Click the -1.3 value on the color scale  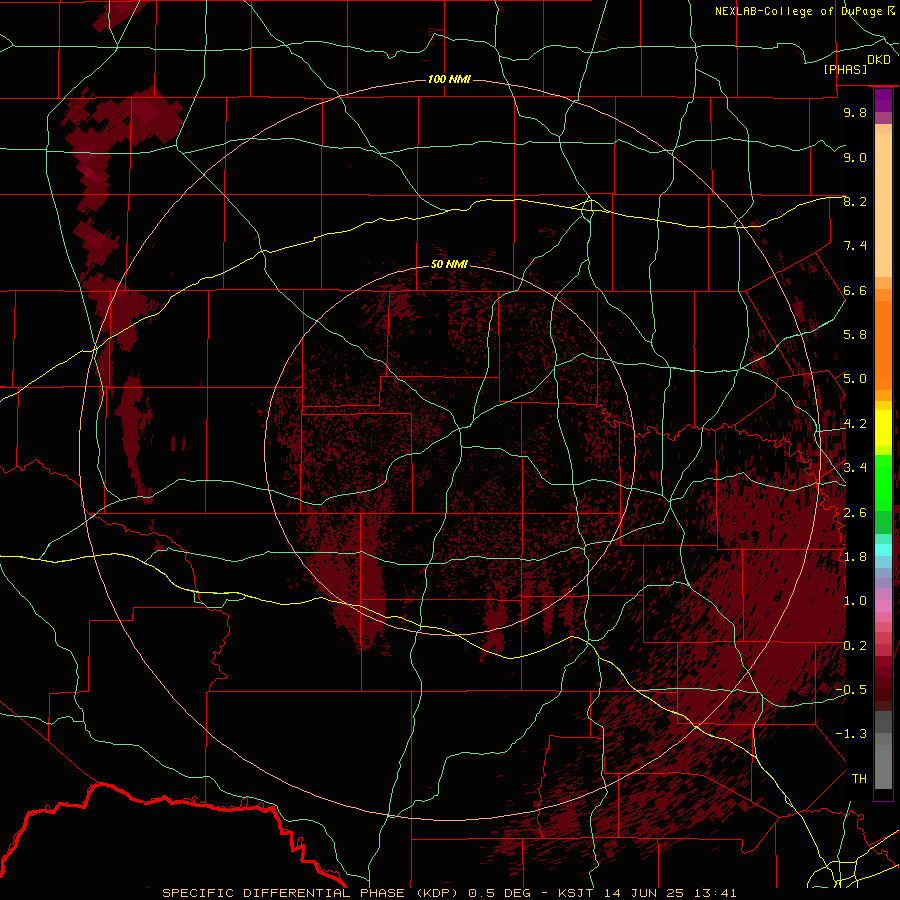pos(851,734)
